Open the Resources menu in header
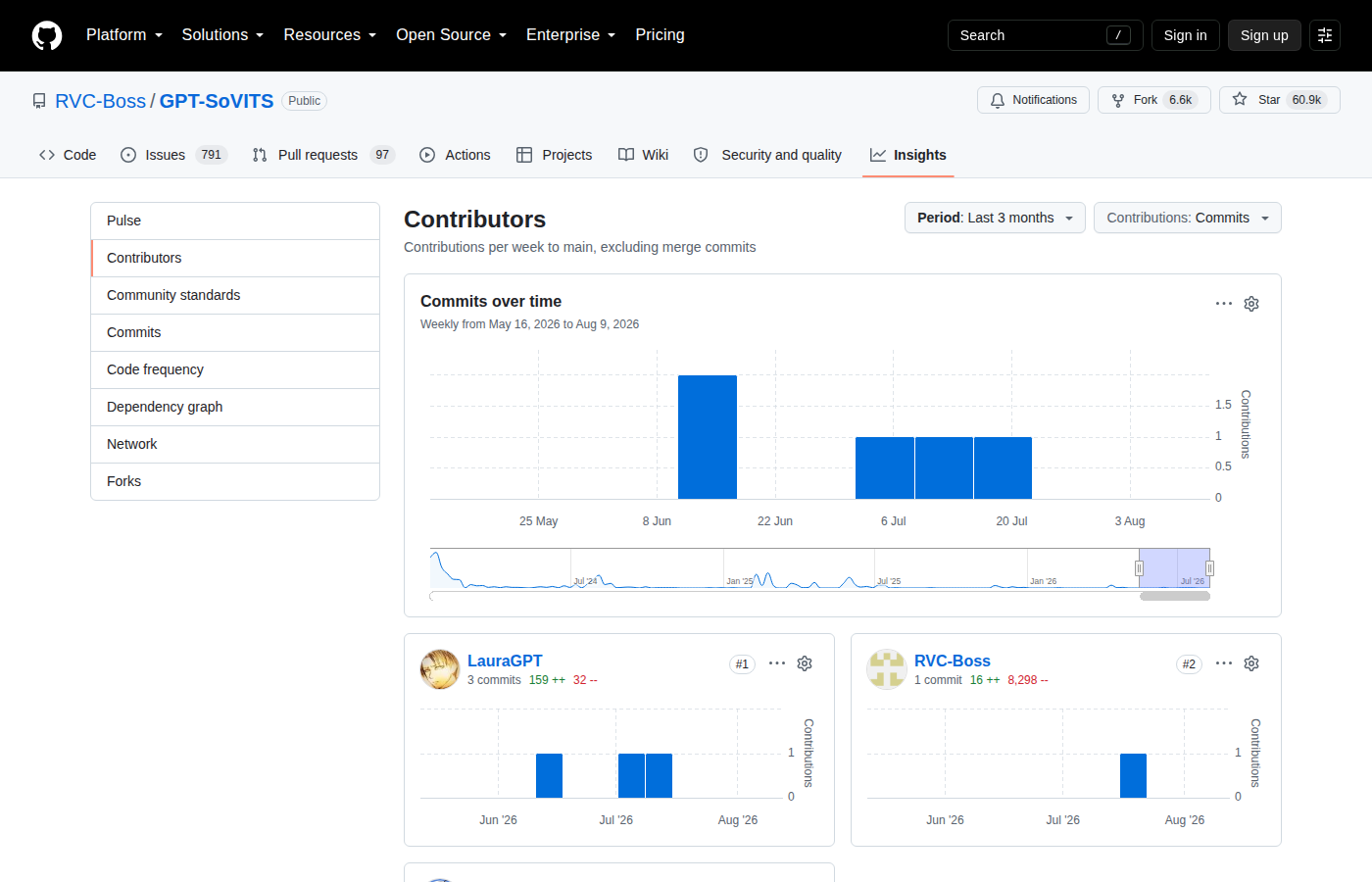This screenshot has height=882, width=1372. pos(330,35)
